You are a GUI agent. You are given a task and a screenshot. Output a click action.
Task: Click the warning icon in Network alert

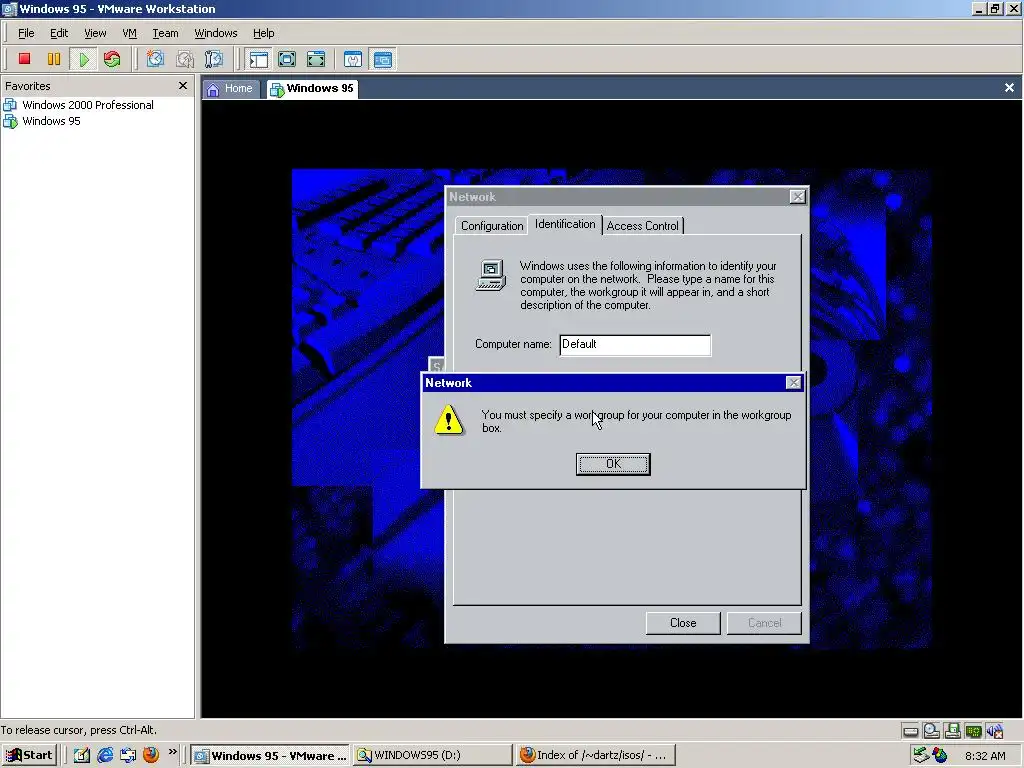[449, 419]
